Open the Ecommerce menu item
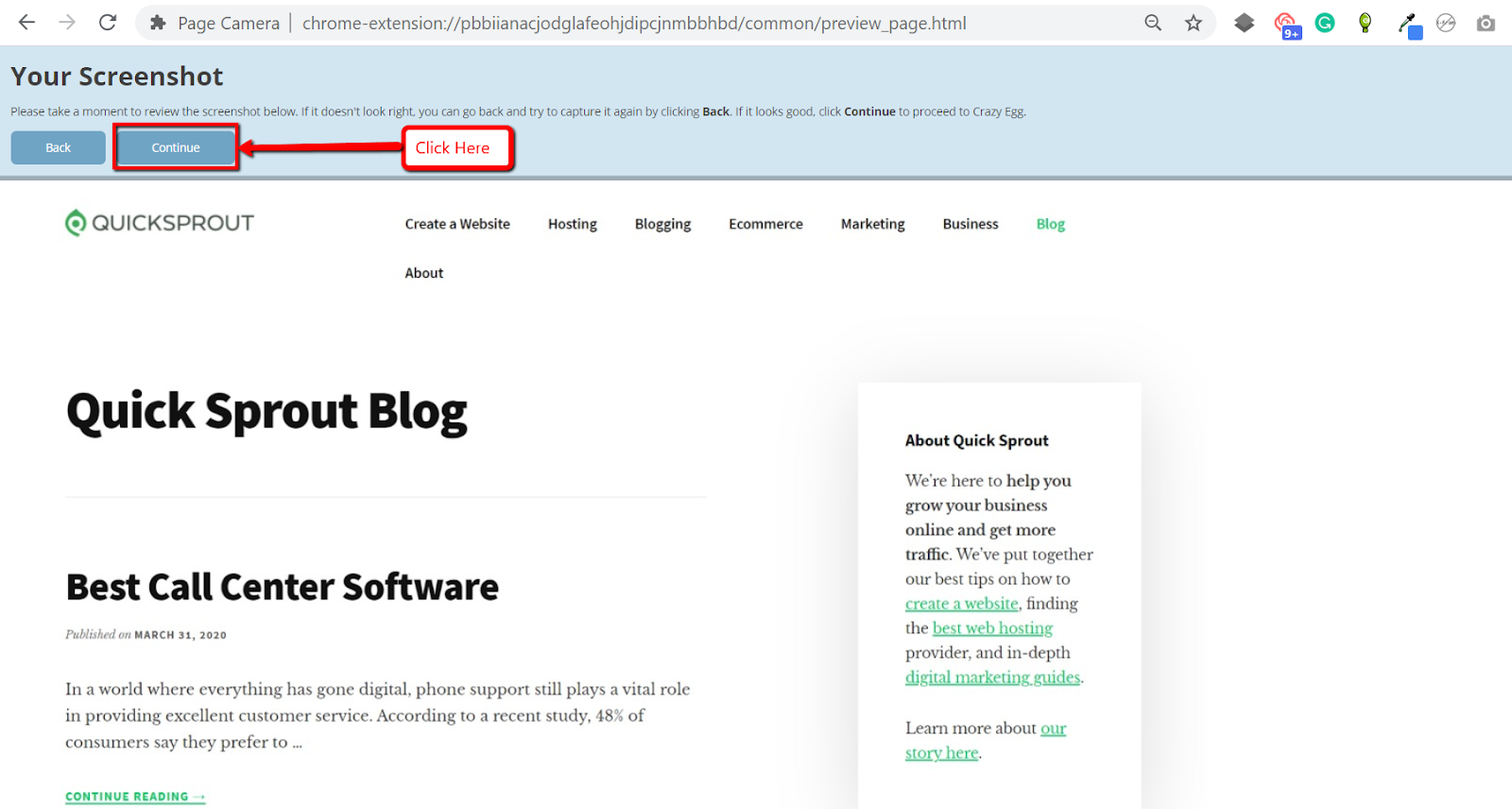This screenshot has width=1512, height=809. 766,224
